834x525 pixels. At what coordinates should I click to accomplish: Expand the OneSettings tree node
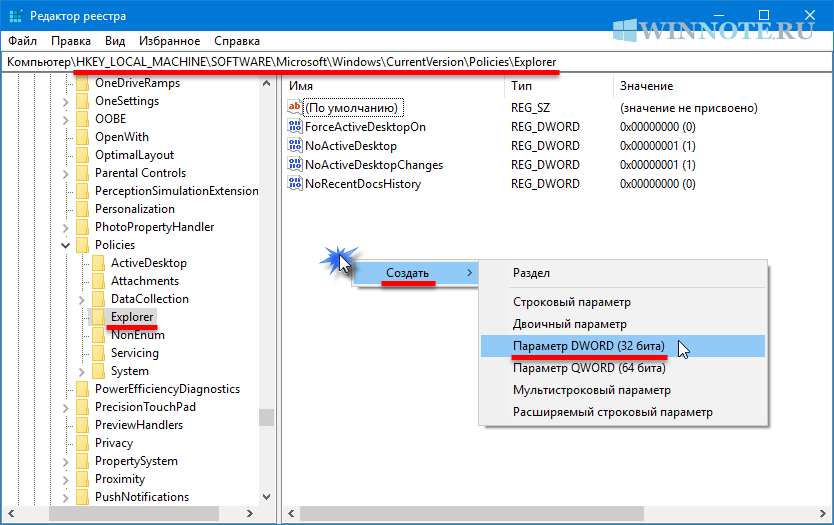[x=65, y=102]
